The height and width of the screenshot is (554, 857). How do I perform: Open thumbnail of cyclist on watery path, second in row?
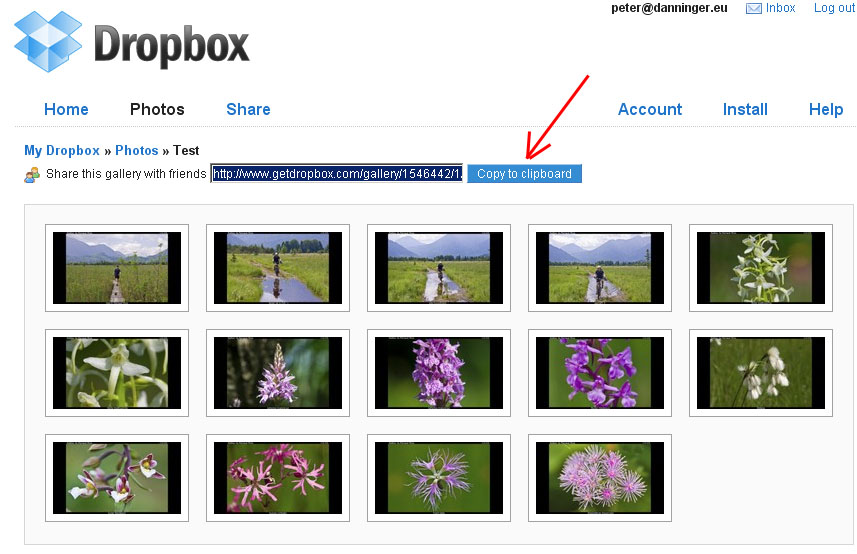click(278, 268)
